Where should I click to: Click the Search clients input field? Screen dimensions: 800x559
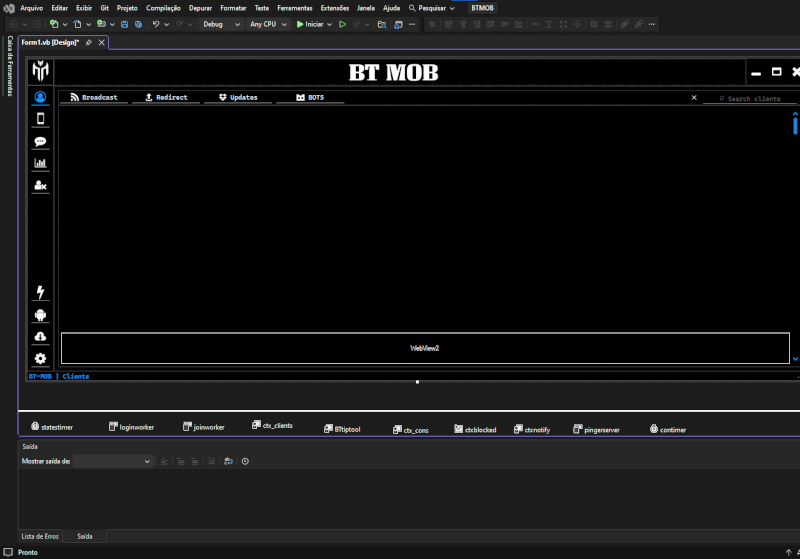click(751, 98)
